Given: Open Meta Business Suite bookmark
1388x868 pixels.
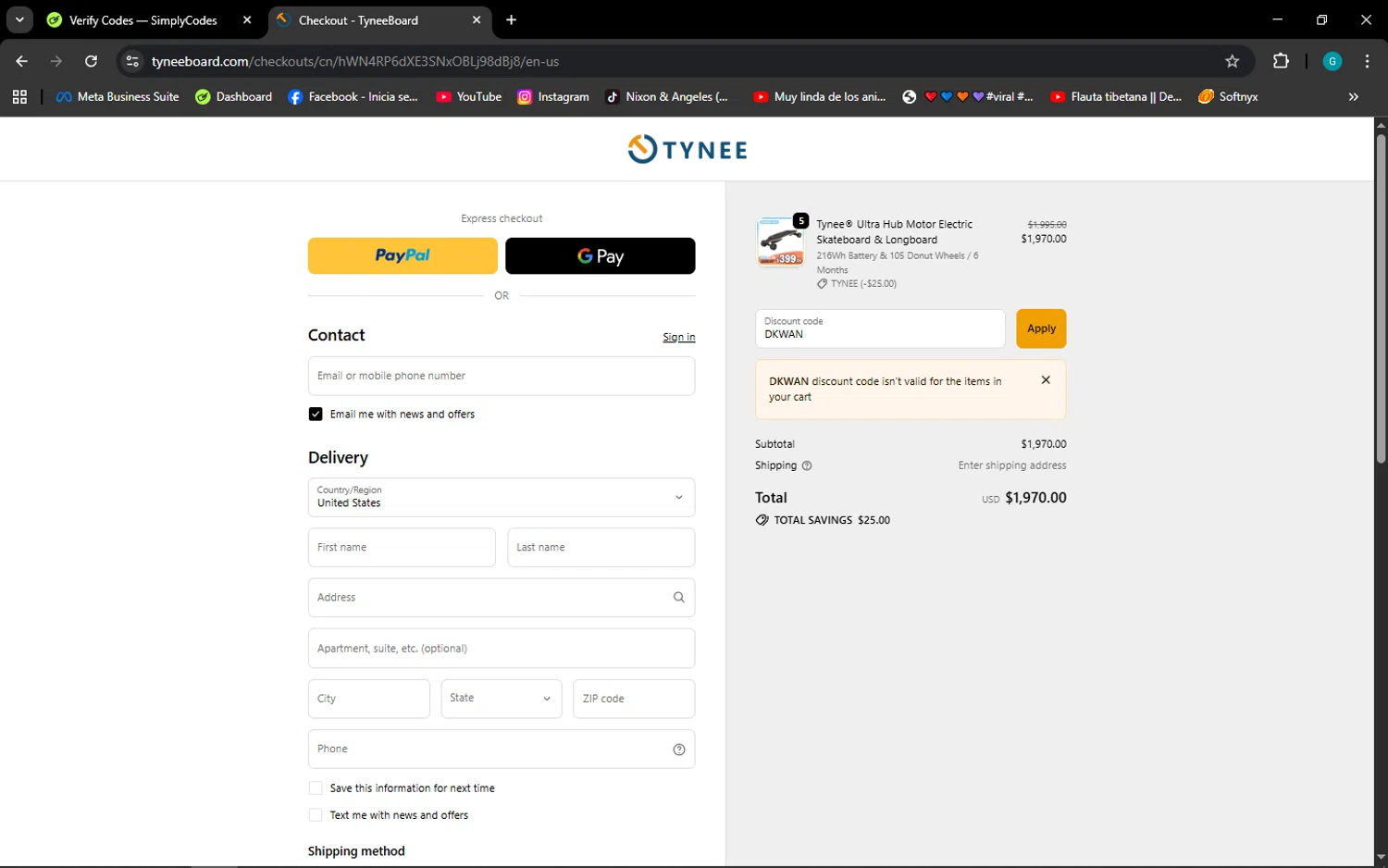Looking at the screenshot, I should (118, 96).
